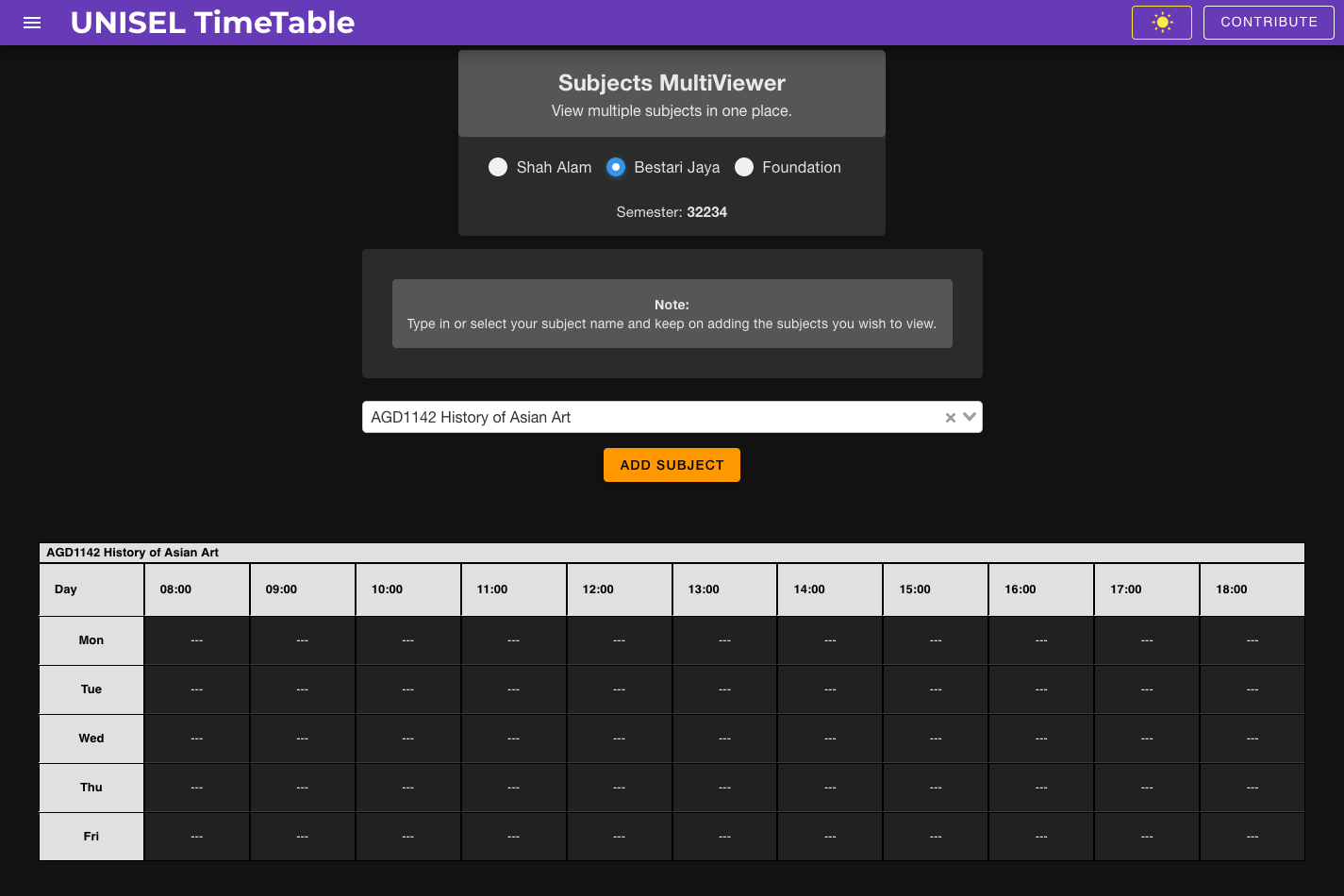Click the 15:00 column header
Screen dimensions: 1344x896
click(936, 589)
